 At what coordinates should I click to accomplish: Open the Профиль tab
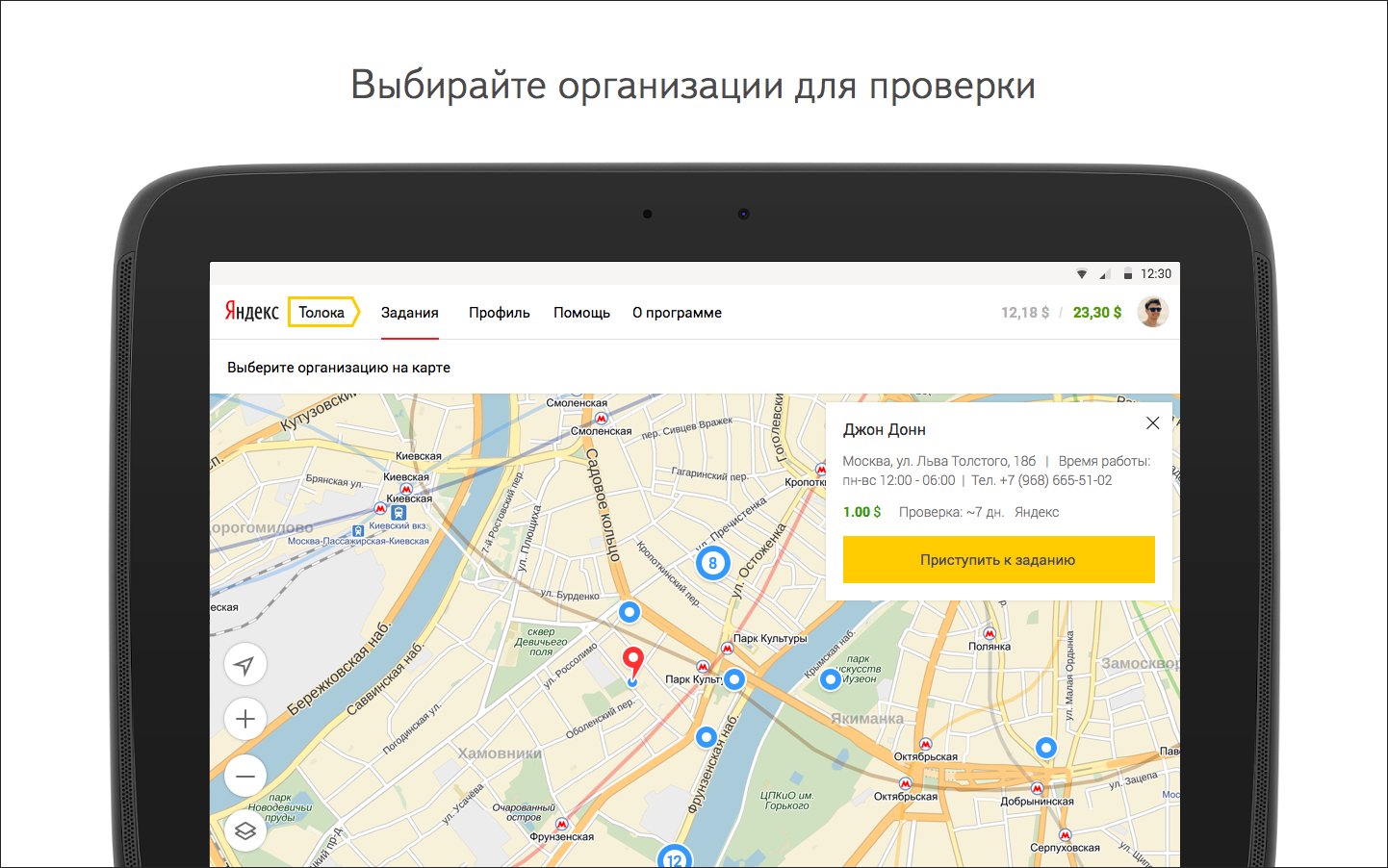pos(499,312)
